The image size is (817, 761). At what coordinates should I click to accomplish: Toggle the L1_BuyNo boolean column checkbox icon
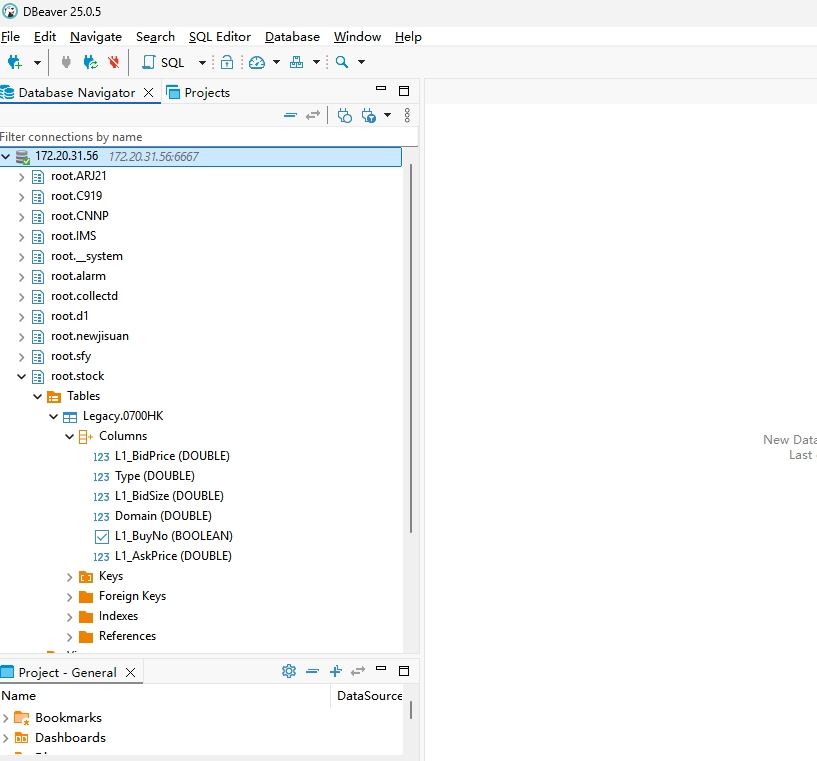click(x=101, y=536)
